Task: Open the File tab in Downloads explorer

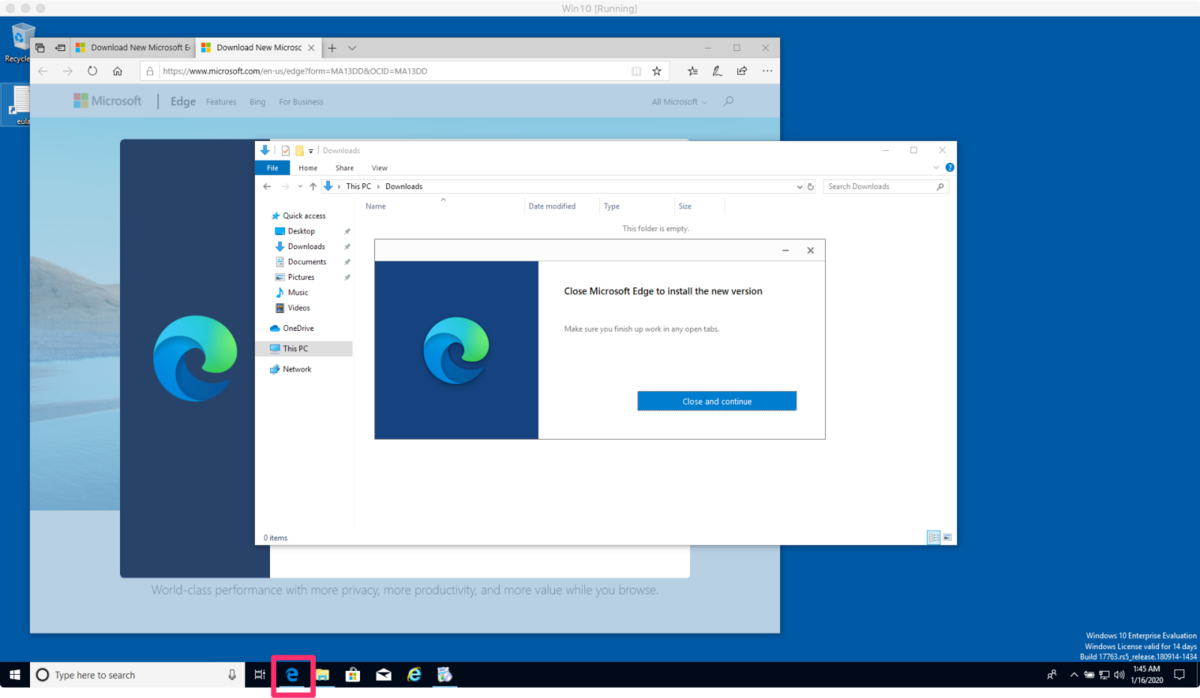Action: 272,168
